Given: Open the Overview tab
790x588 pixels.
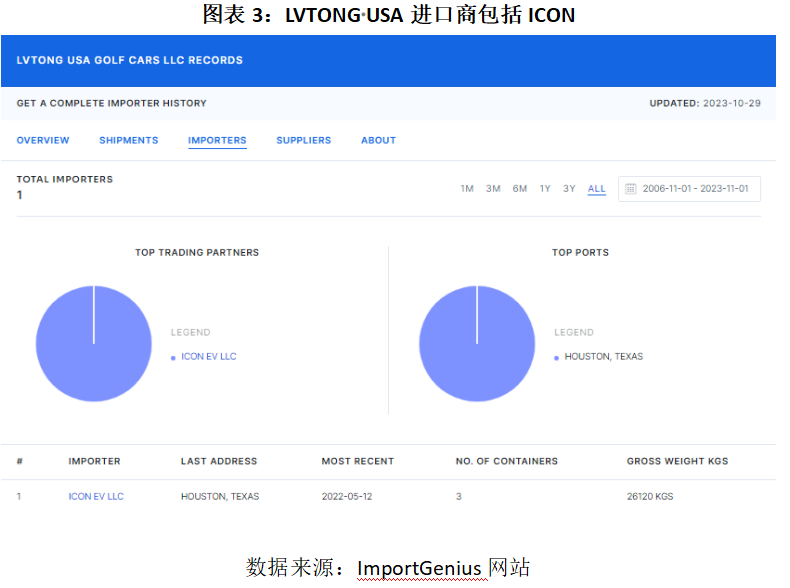Looking at the screenshot, I should [x=43, y=140].
